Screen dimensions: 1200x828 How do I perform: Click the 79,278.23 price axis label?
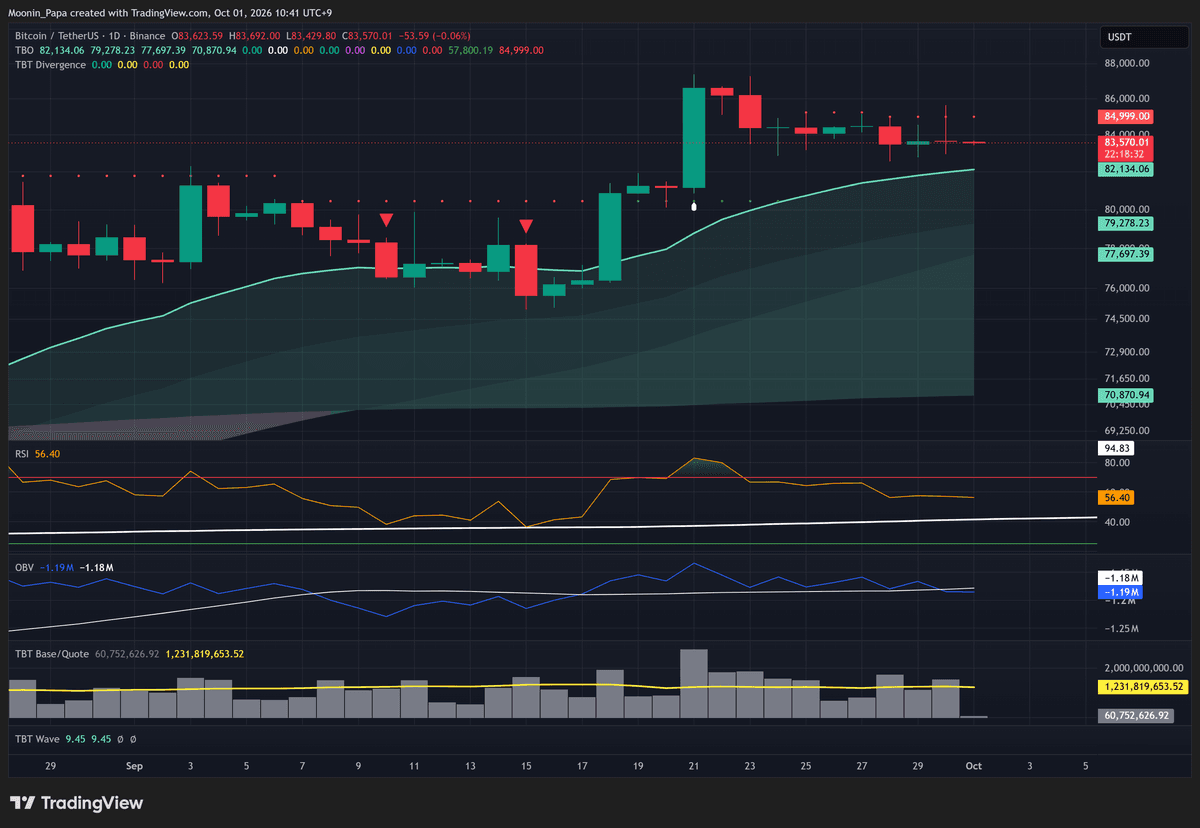[1126, 223]
